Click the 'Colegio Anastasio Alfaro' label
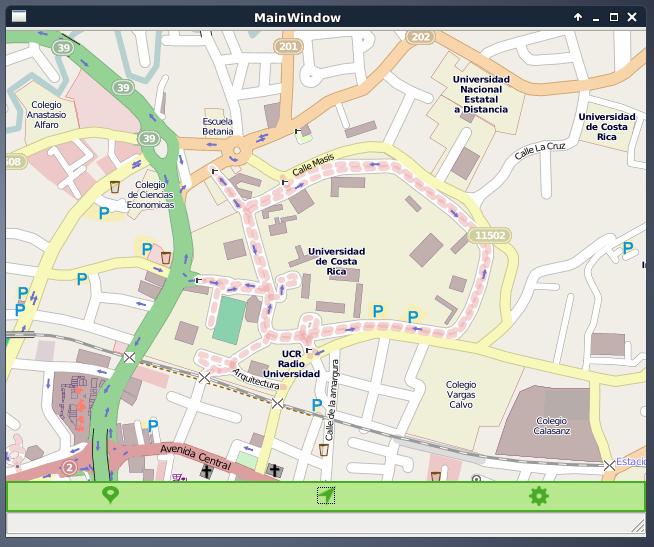Viewport: 654px width, 547px height. (46, 115)
